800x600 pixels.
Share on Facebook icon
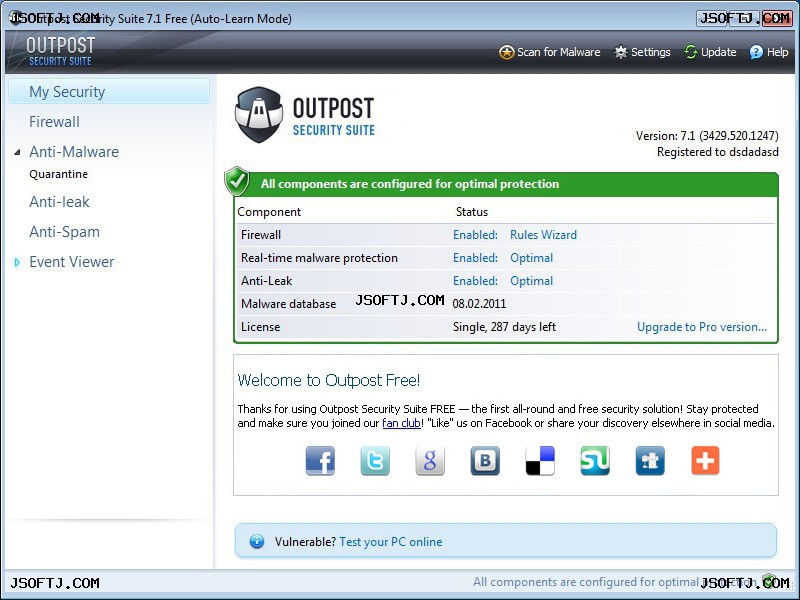320,461
